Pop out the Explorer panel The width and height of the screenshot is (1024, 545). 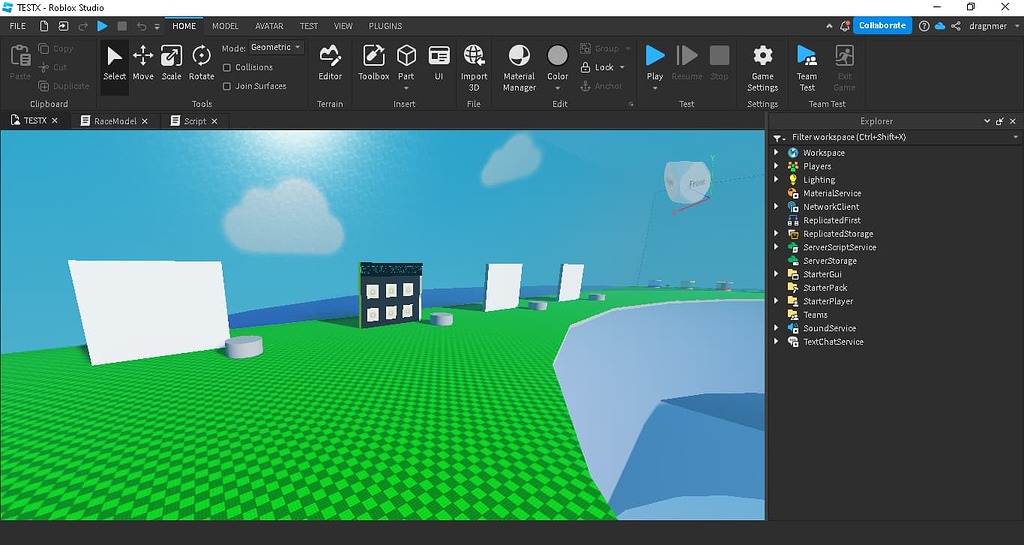(x=1000, y=121)
